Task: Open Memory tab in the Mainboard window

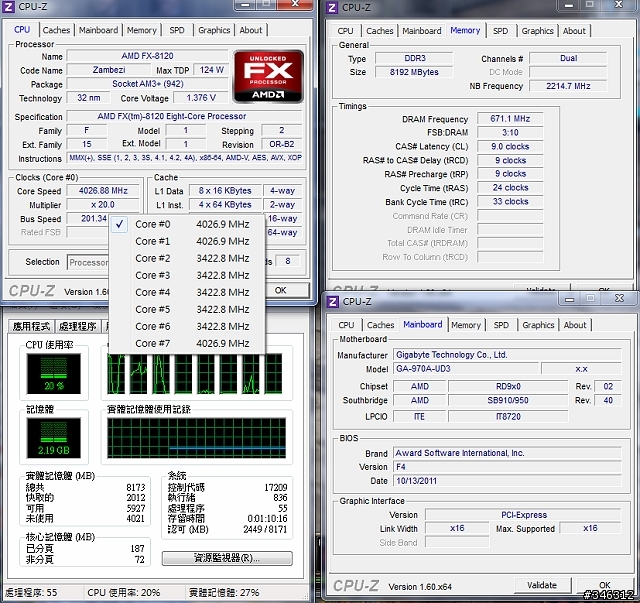Action: tap(466, 325)
